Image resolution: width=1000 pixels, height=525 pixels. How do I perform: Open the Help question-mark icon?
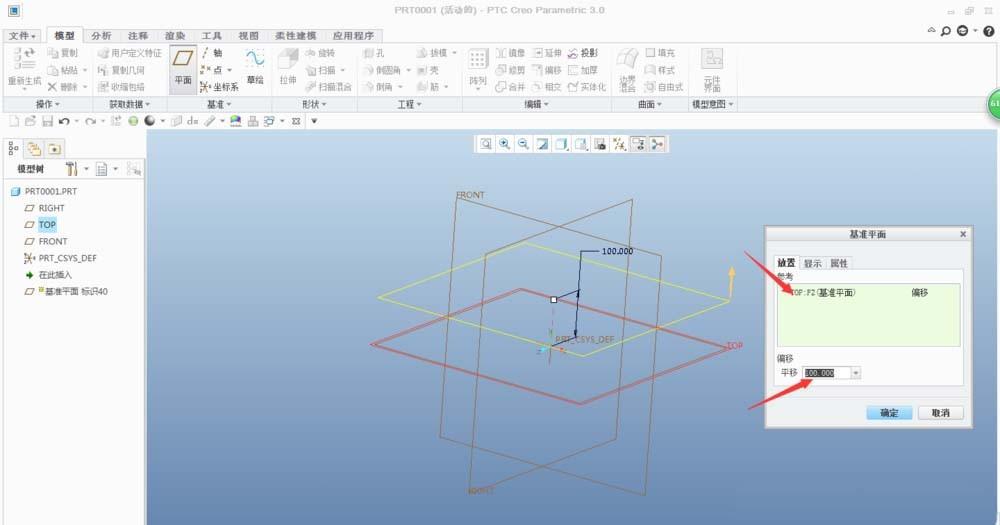click(x=989, y=31)
